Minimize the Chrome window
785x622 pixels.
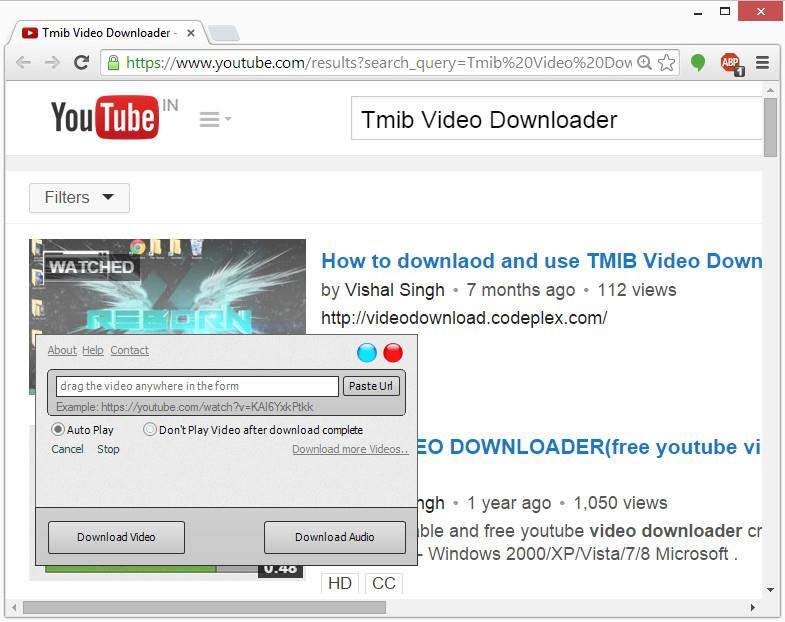tap(698, 12)
